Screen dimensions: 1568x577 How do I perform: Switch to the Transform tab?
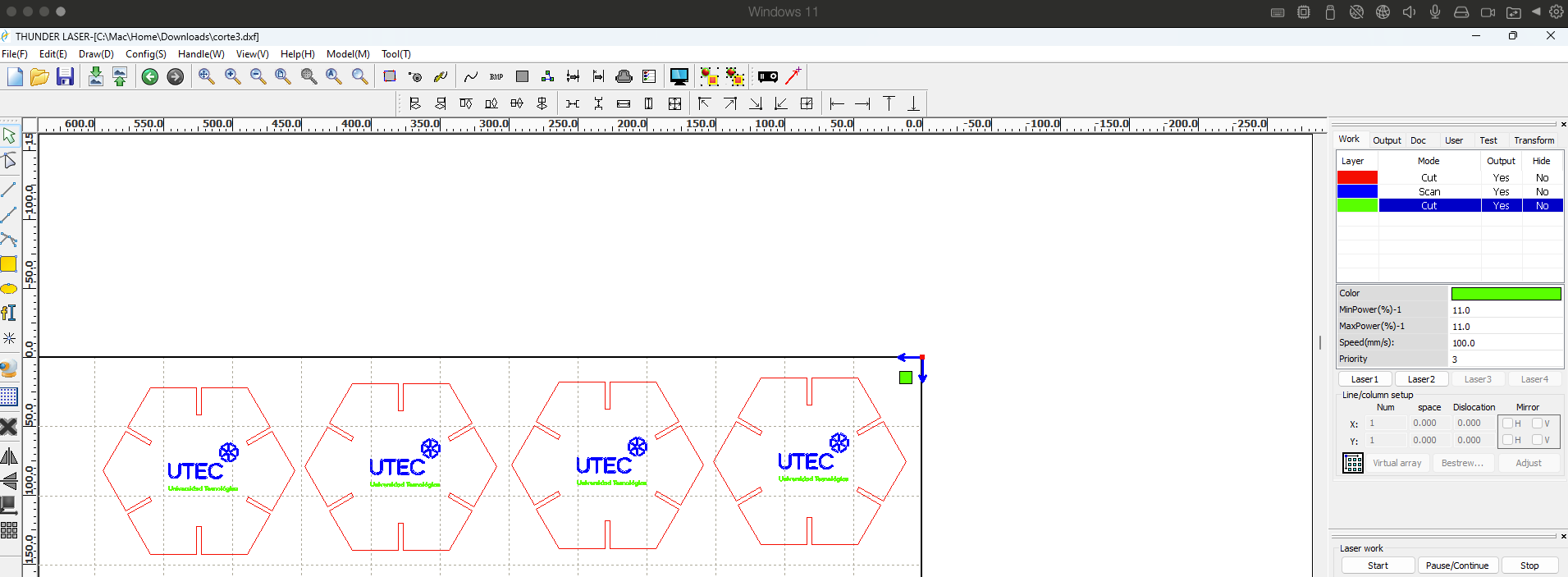point(1534,140)
